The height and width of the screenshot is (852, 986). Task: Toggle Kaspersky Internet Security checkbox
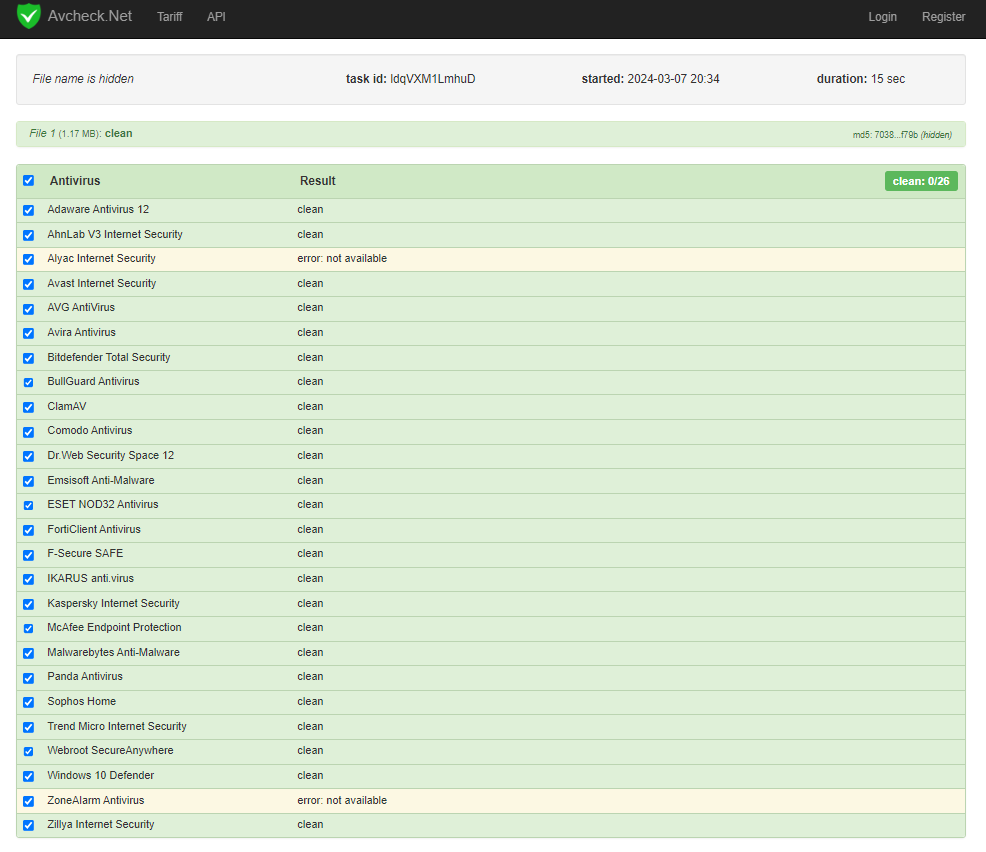(x=28, y=604)
